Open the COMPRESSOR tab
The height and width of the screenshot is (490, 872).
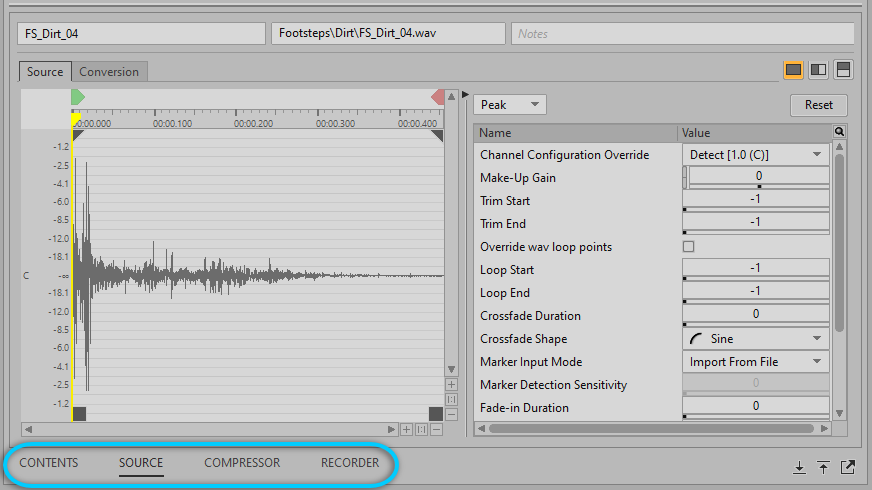(242, 463)
